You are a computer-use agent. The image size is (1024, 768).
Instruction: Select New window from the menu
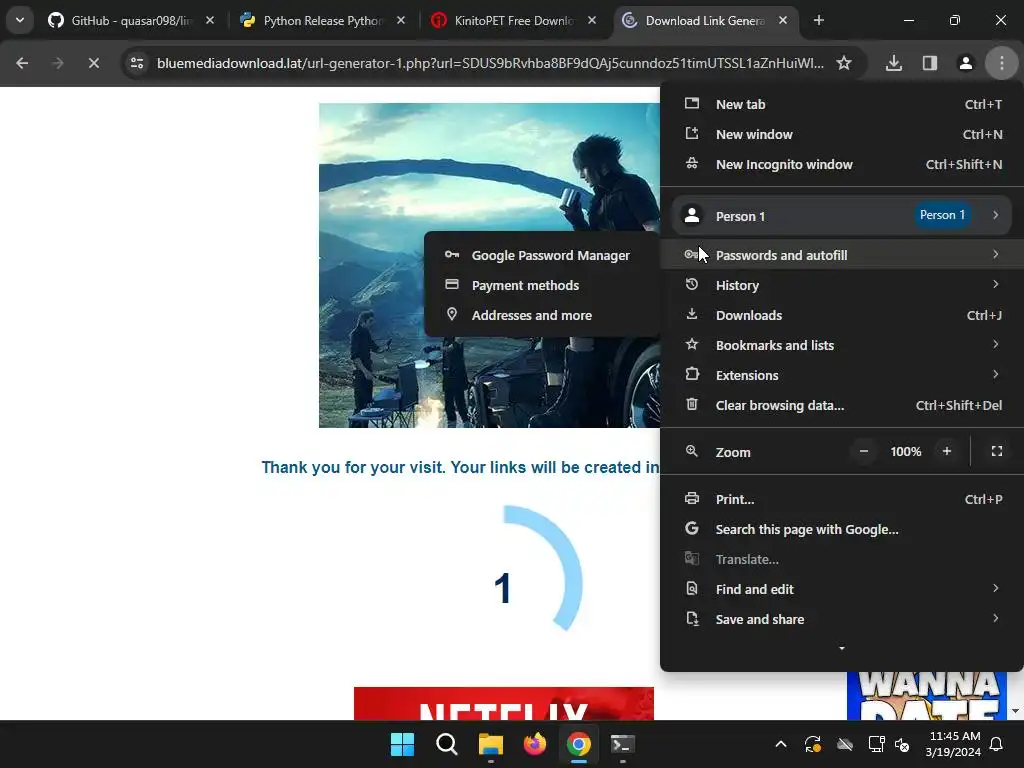tap(842, 135)
